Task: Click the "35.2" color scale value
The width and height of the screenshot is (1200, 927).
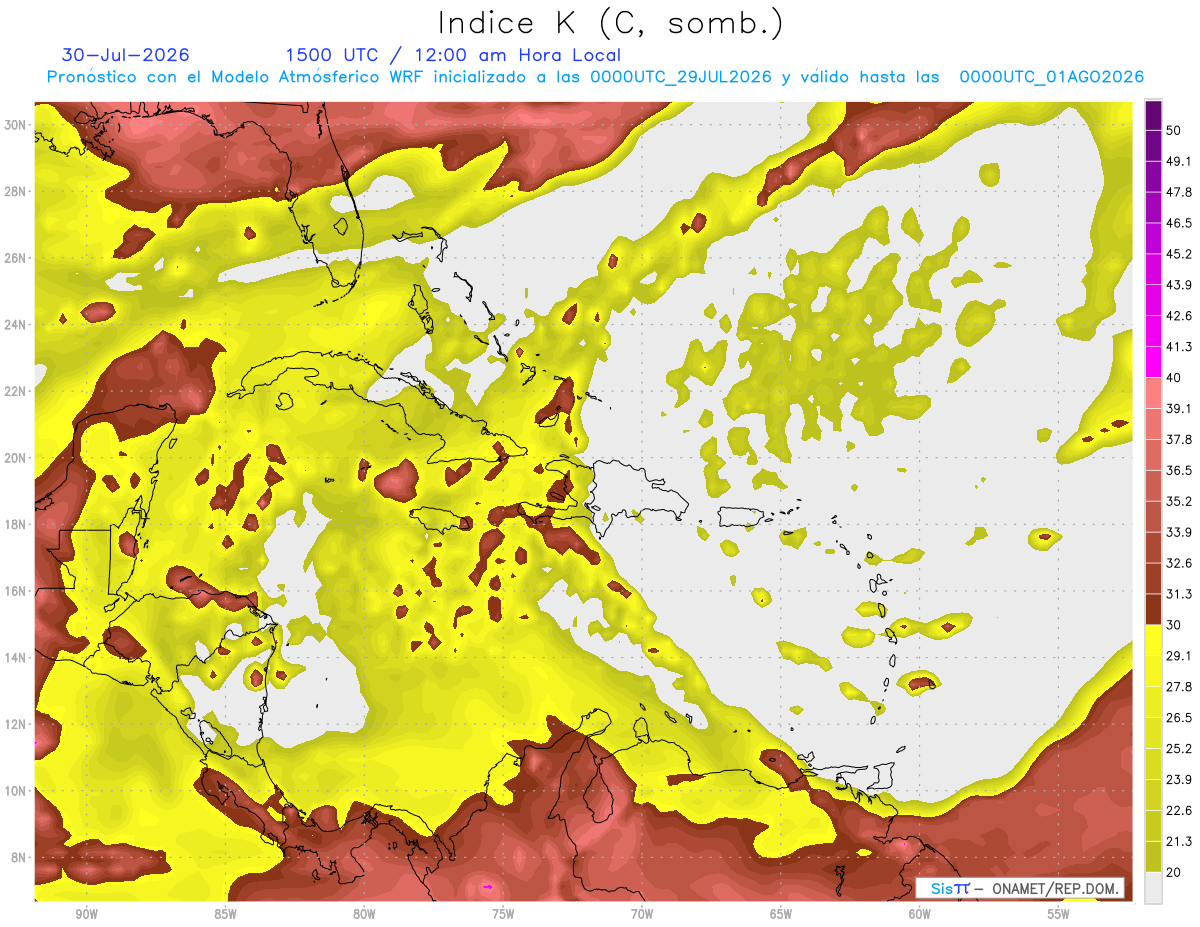Action: 1178,501
